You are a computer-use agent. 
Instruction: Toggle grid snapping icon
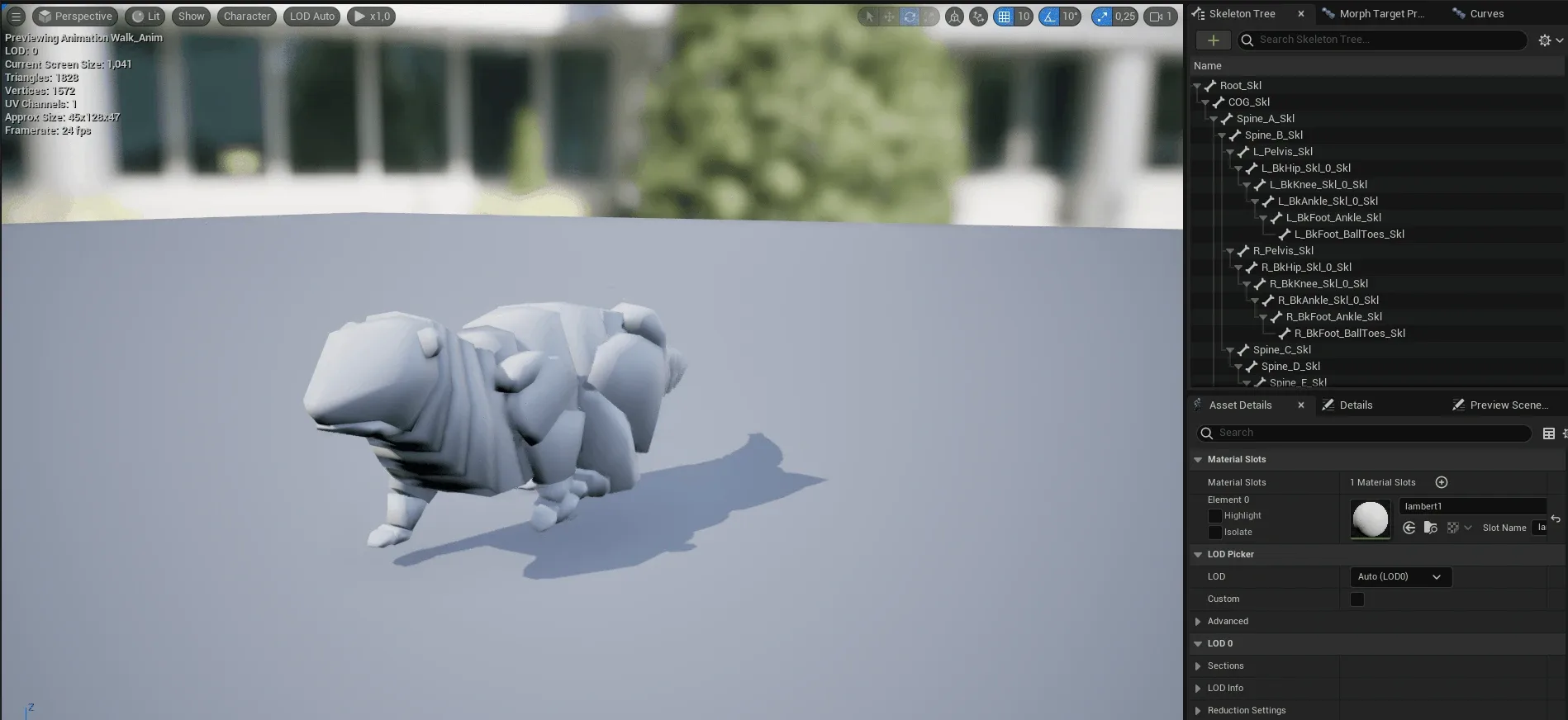tap(1004, 17)
